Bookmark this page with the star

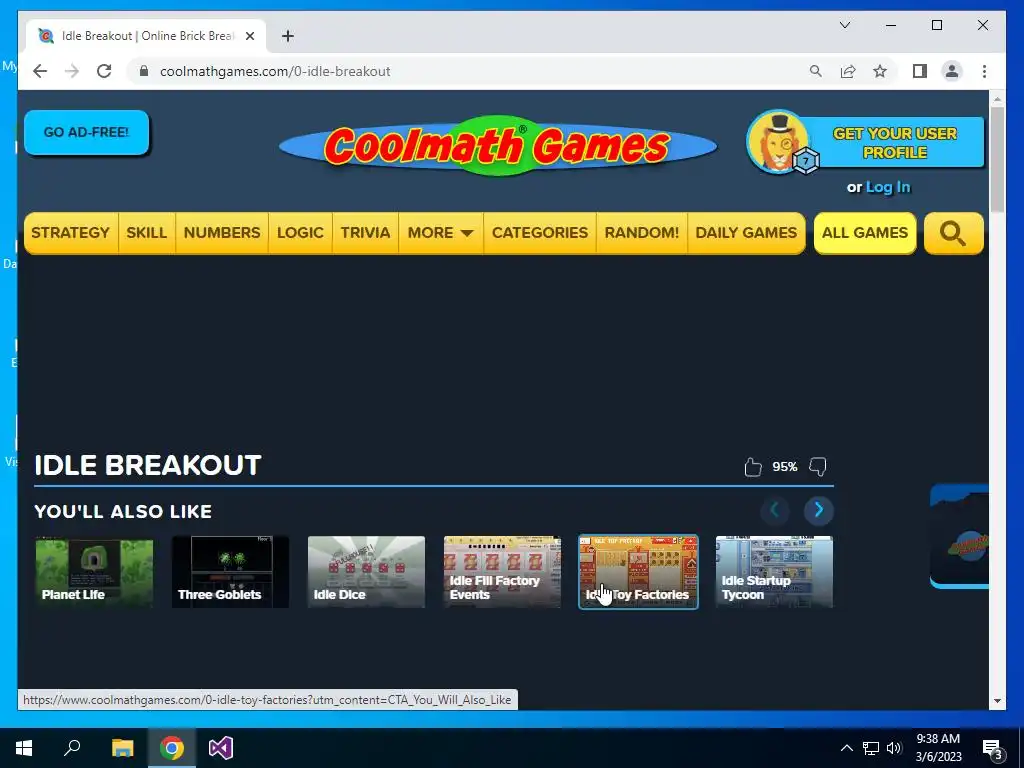click(880, 71)
